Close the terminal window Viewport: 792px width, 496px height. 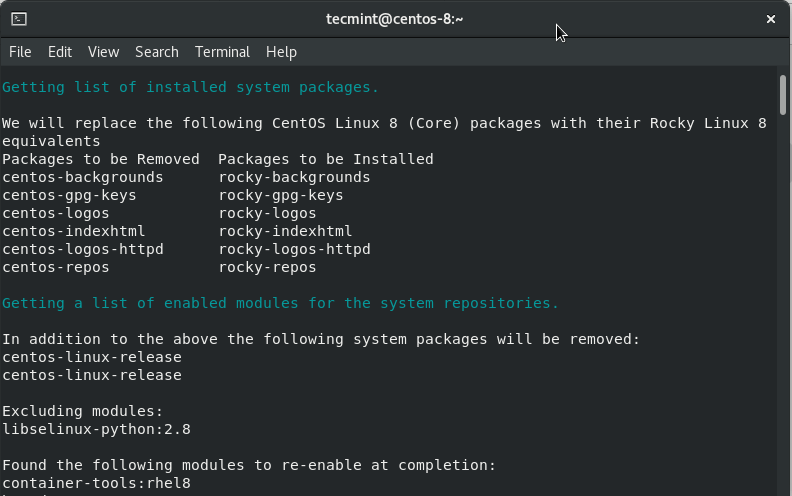771,19
